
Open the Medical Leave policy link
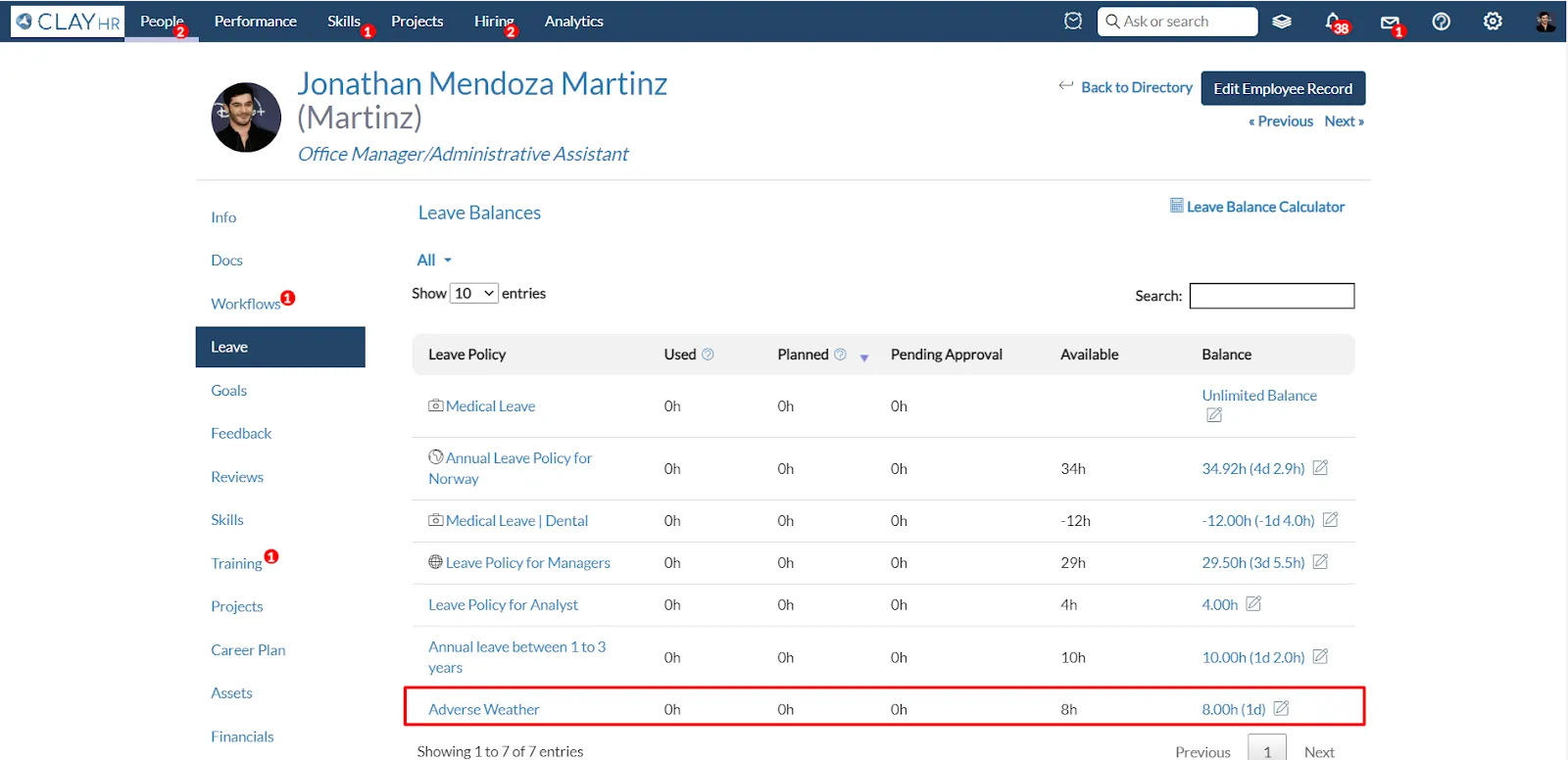coord(491,406)
